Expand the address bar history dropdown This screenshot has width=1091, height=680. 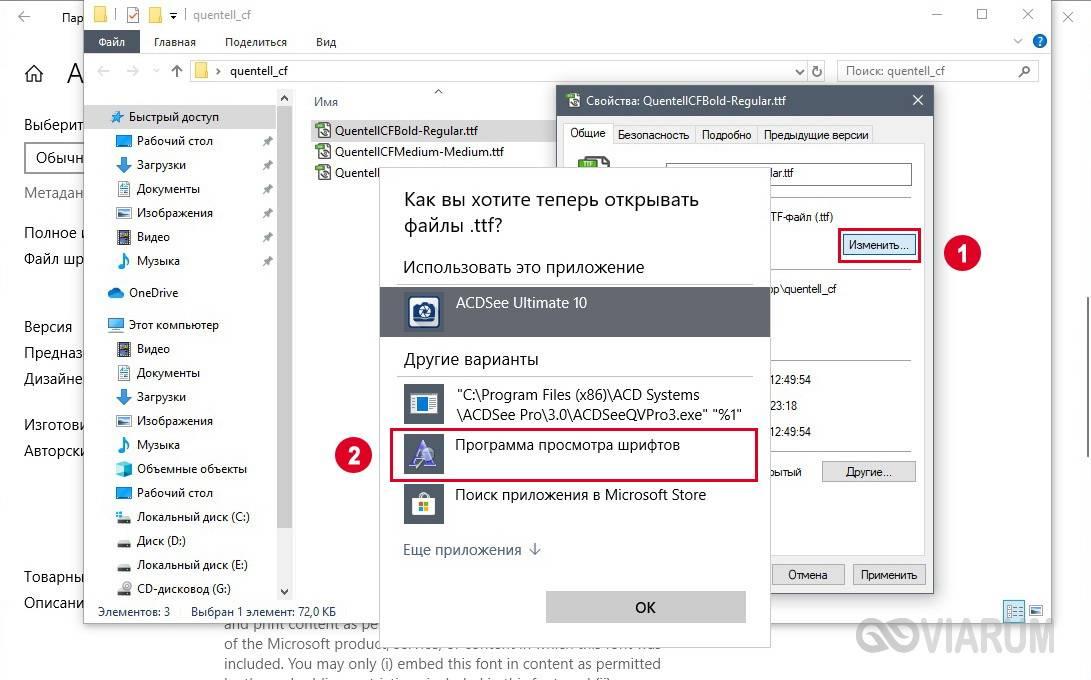pos(799,71)
